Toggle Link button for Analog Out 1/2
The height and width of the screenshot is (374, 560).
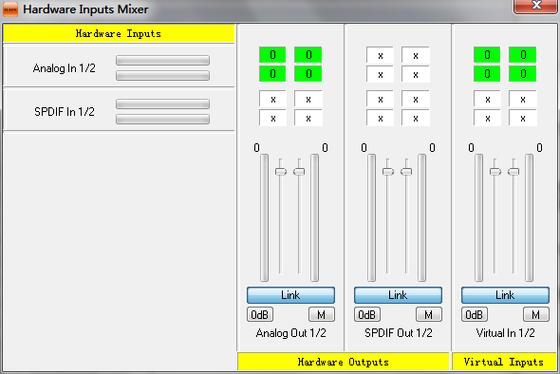[291, 295]
